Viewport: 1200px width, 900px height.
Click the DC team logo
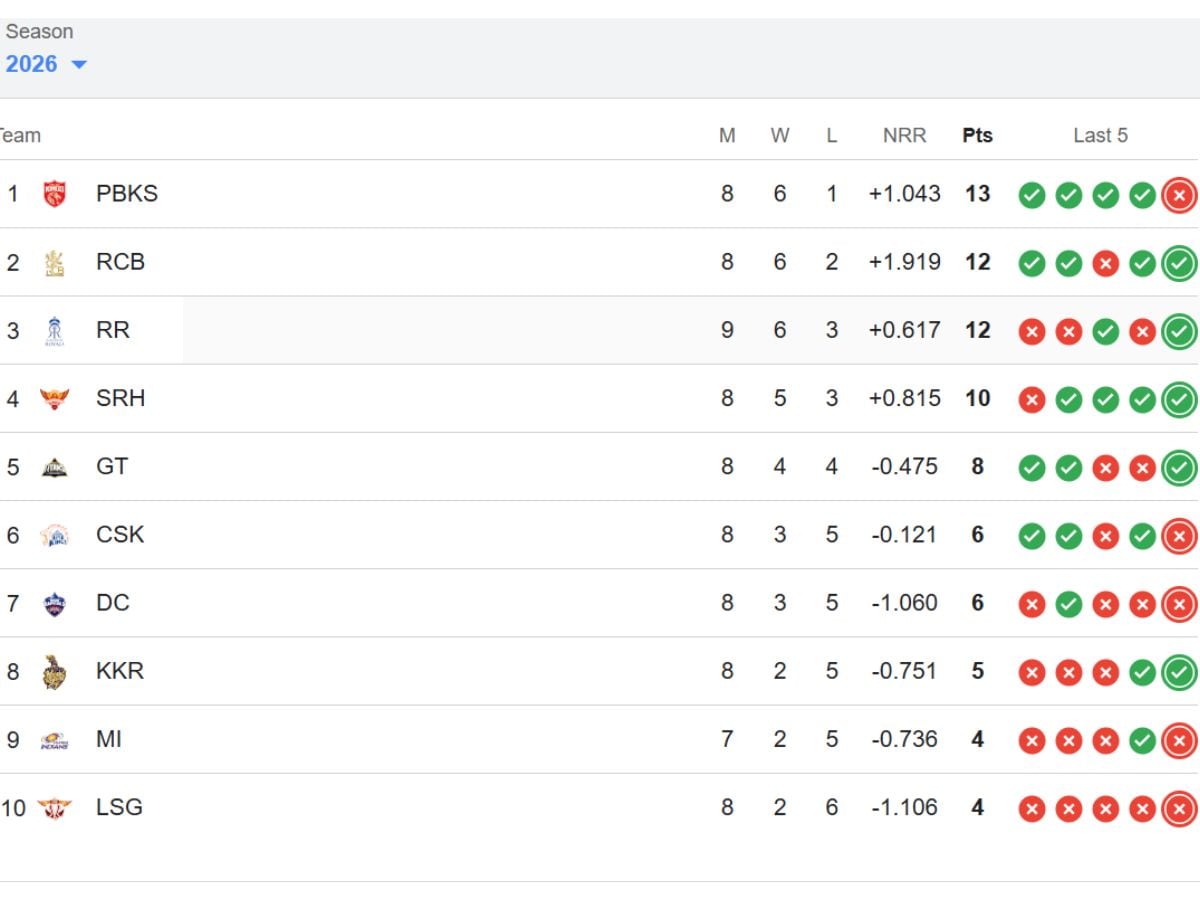[x=54, y=603]
